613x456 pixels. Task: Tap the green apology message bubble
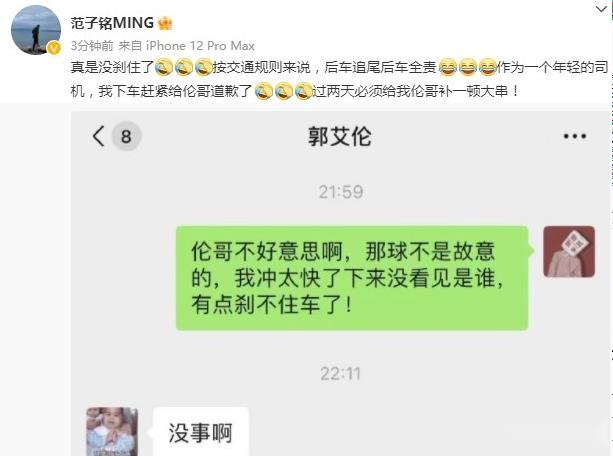point(352,278)
